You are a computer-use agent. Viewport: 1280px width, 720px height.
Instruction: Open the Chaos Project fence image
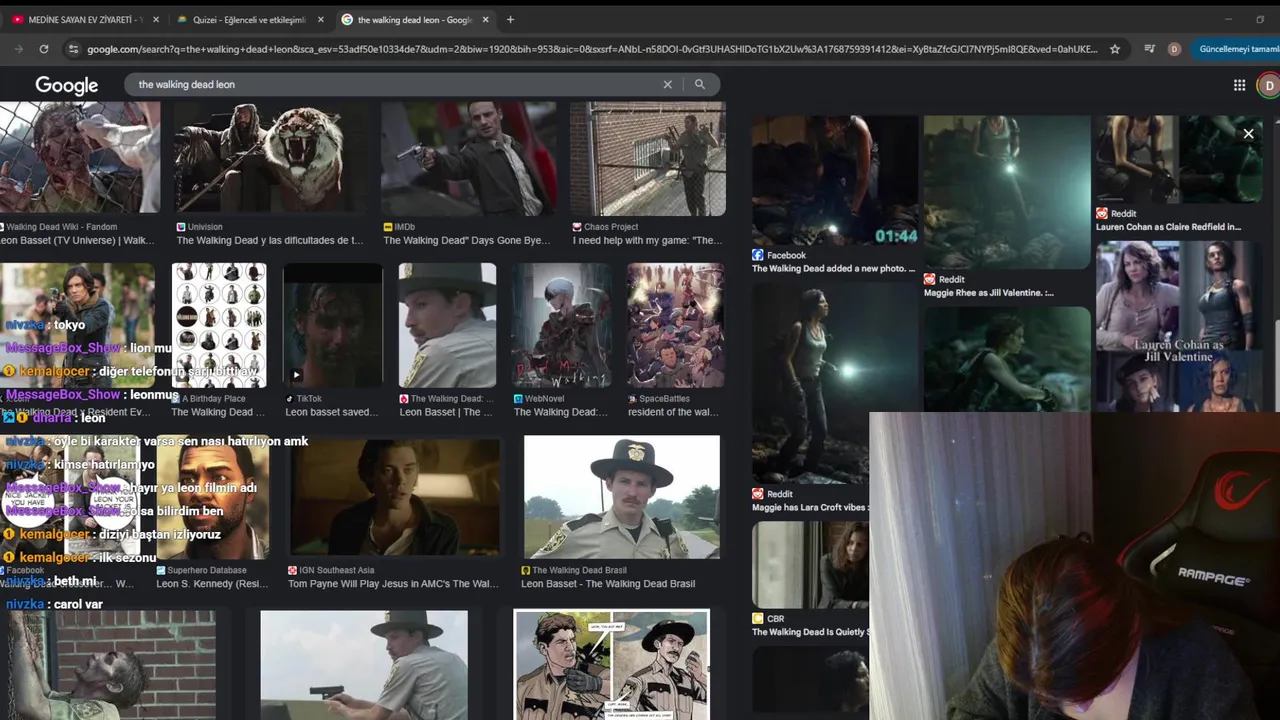click(x=648, y=158)
